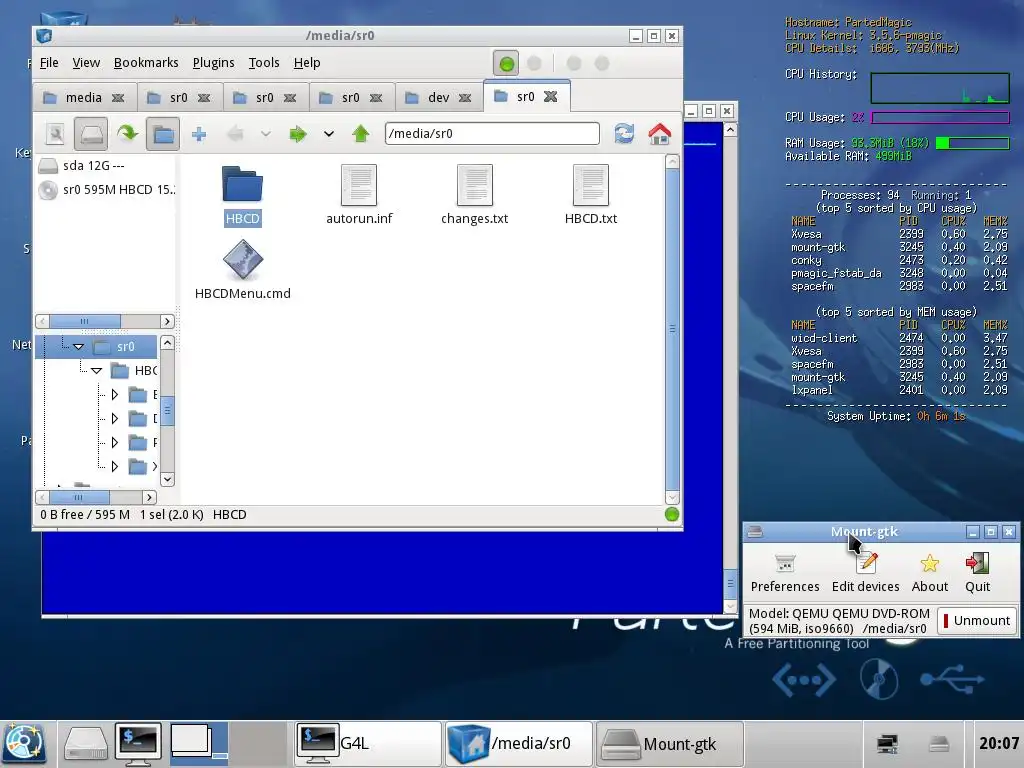The height and width of the screenshot is (768, 1024).
Task: Toggle panel 1 with the green circle
Action: [506, 64]
